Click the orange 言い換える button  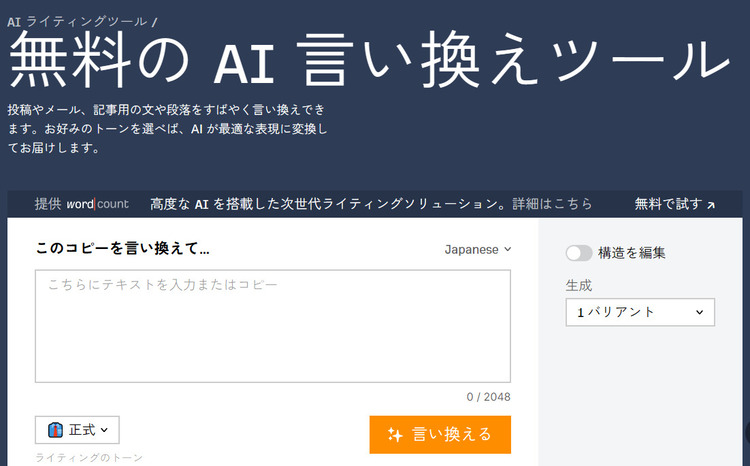[440, 434]
